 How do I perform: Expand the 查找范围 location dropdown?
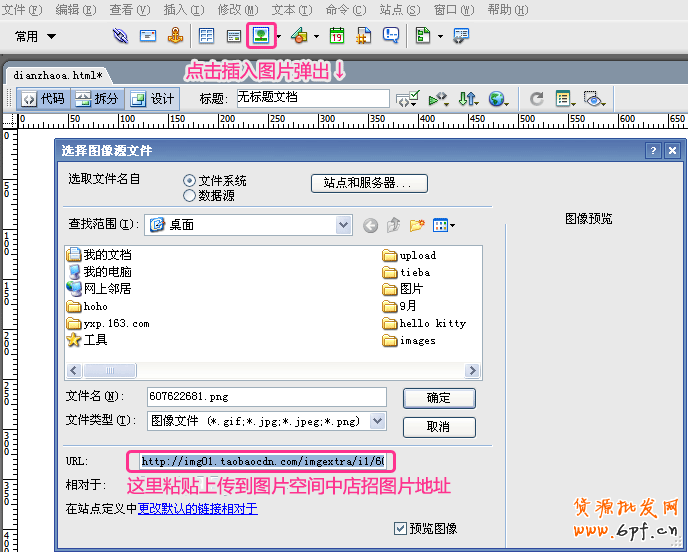(343, 225)
